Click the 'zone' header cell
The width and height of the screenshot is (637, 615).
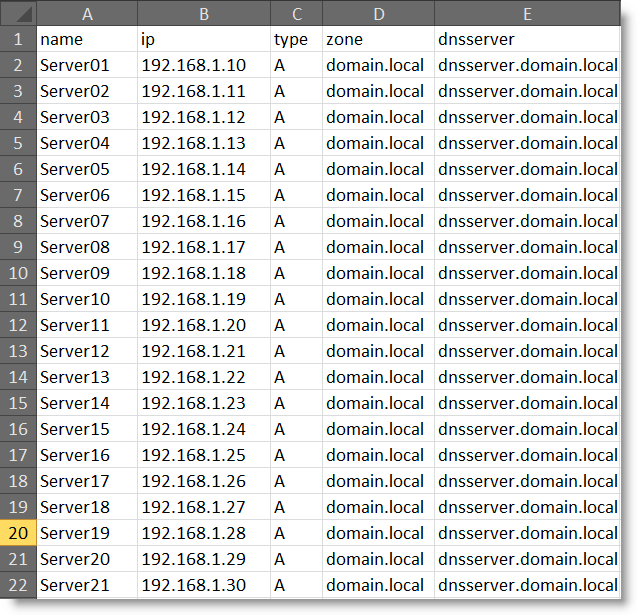379,39
